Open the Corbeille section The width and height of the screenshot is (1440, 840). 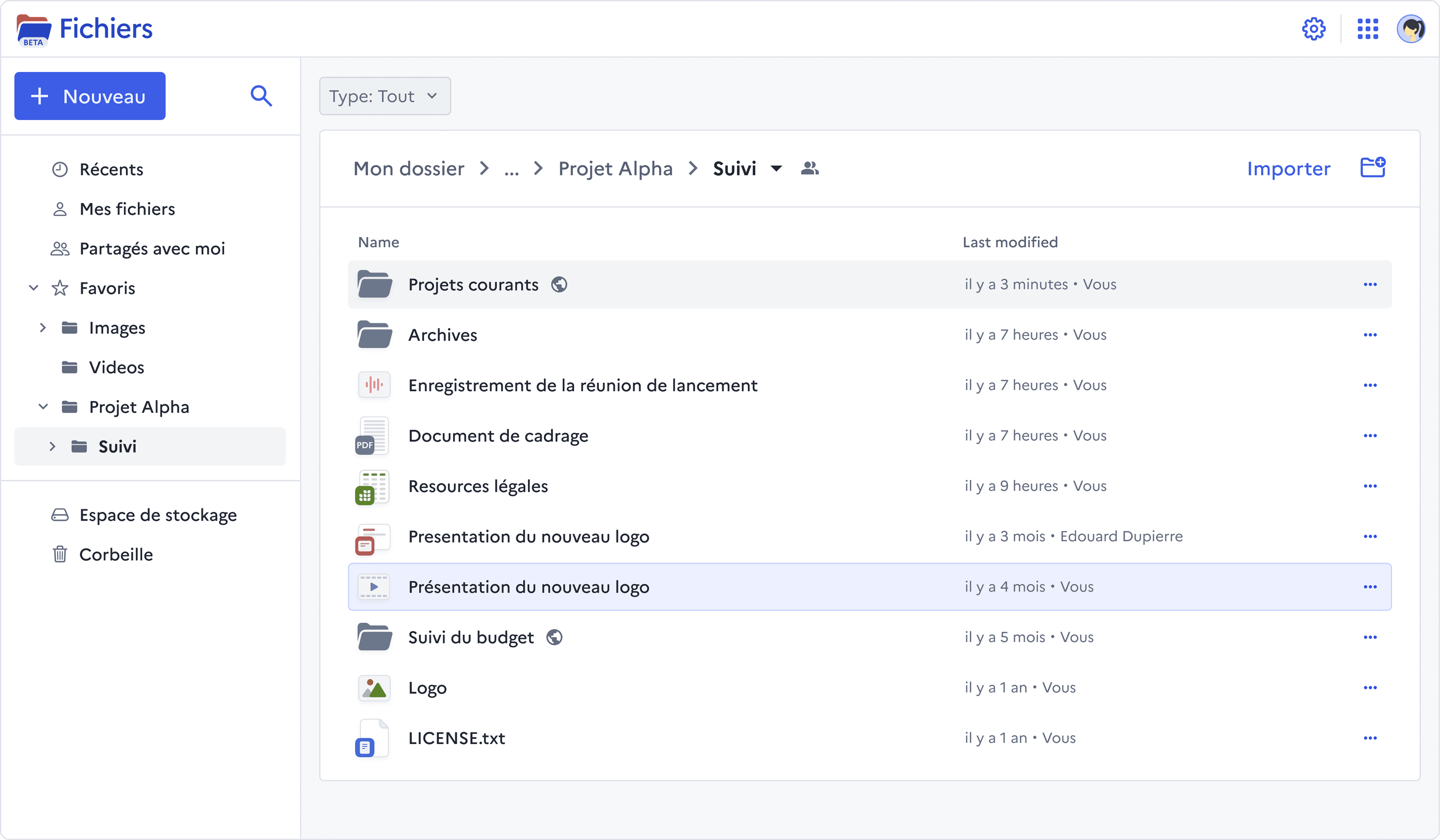115,554
